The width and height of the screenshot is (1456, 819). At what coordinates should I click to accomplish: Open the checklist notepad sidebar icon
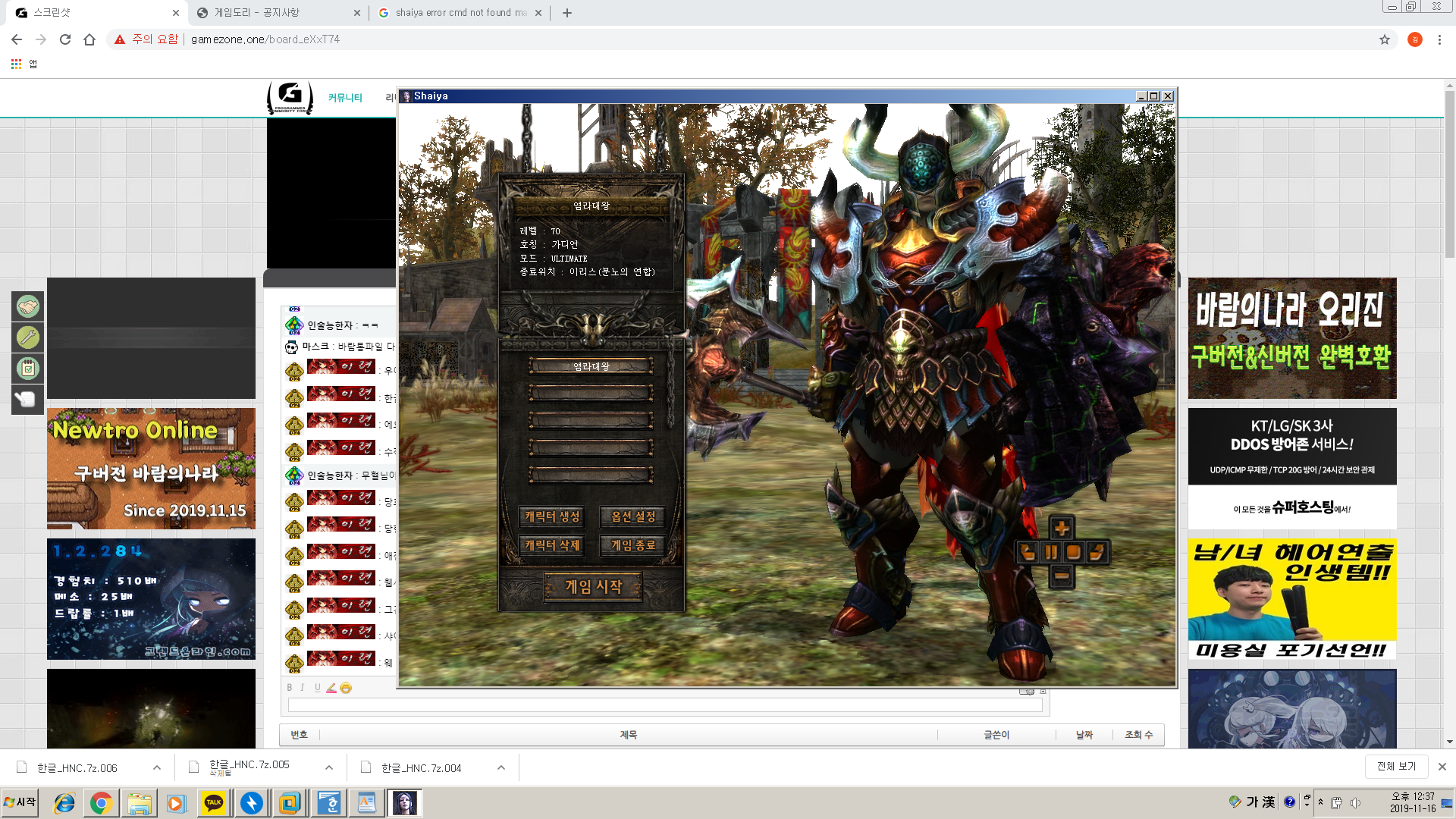[x=28, y=369]
